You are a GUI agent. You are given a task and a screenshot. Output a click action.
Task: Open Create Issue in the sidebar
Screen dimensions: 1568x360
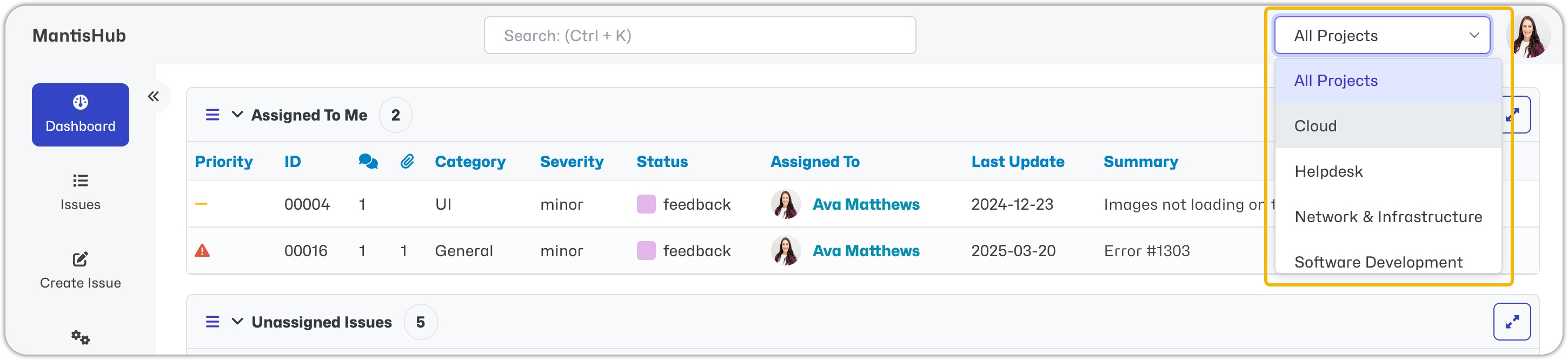81,271
